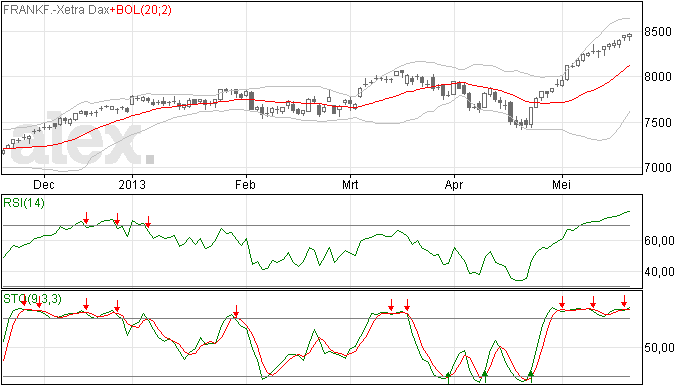The height and width of the screenshot is (387, 690).
Task: Select the 40,00 RSI scale value
Action: [660, 272]
